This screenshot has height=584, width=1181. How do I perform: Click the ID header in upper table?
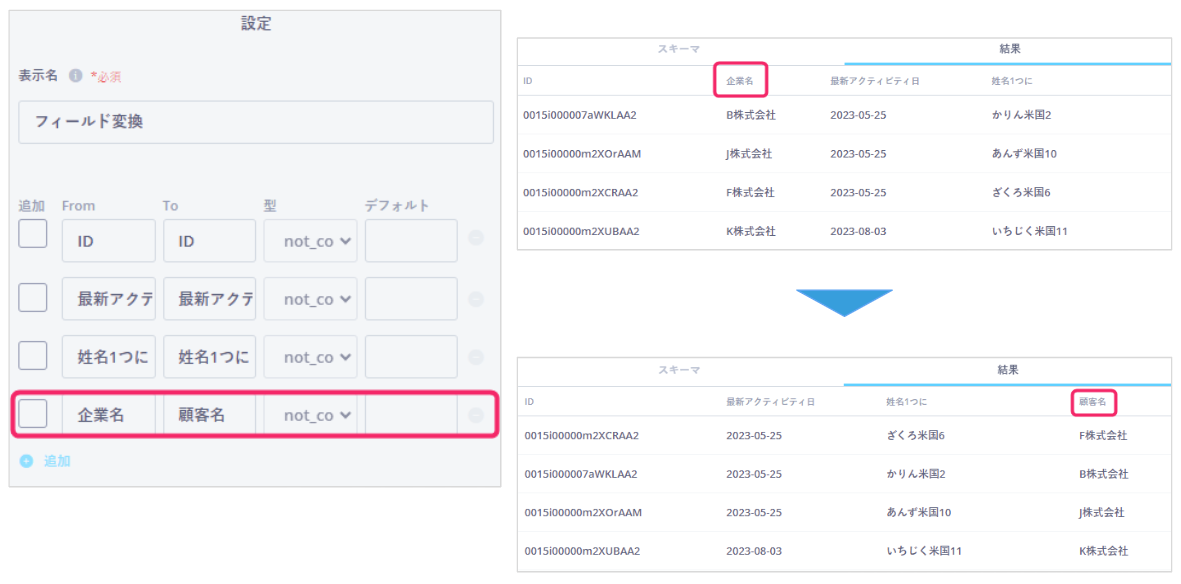[528, 80]
